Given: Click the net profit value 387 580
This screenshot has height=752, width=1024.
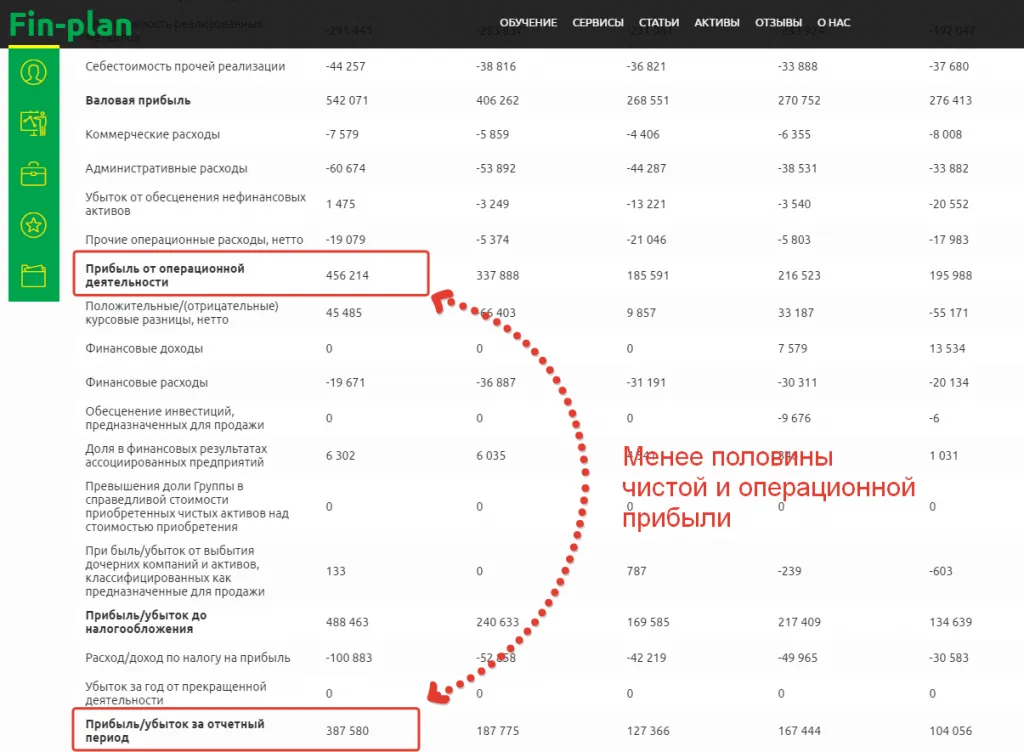Looking at the screenshot, I should [347, 730].
